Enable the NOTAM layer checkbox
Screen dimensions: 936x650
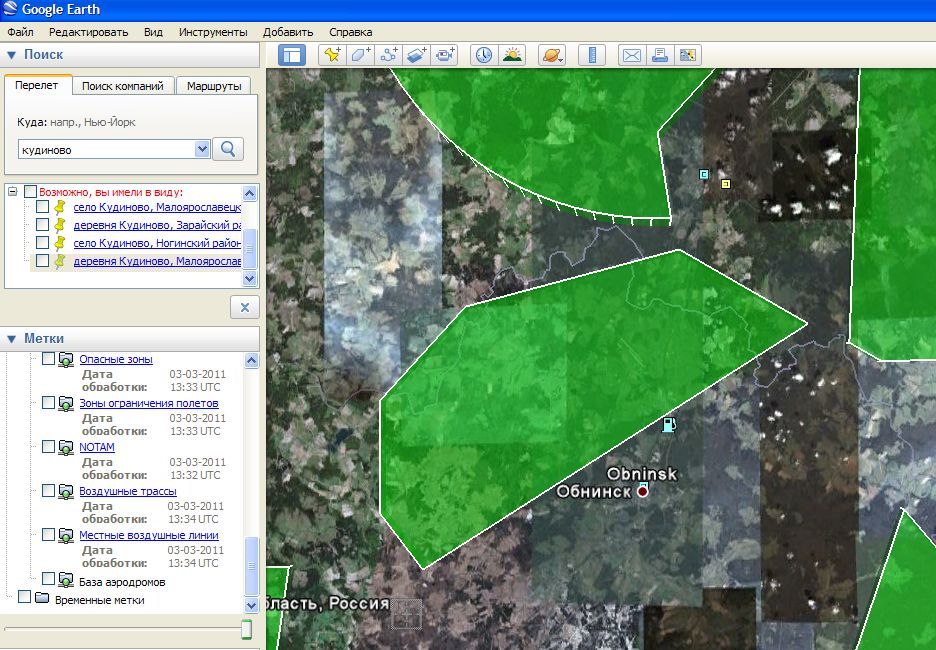pyautogui.click(x=48, y=446)
